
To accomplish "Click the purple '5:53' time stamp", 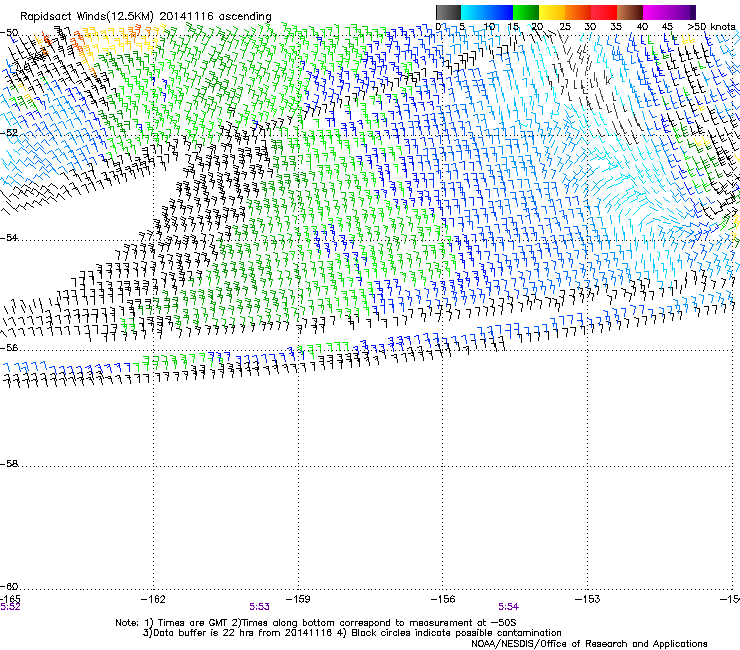I will click(x=260, y=607).
